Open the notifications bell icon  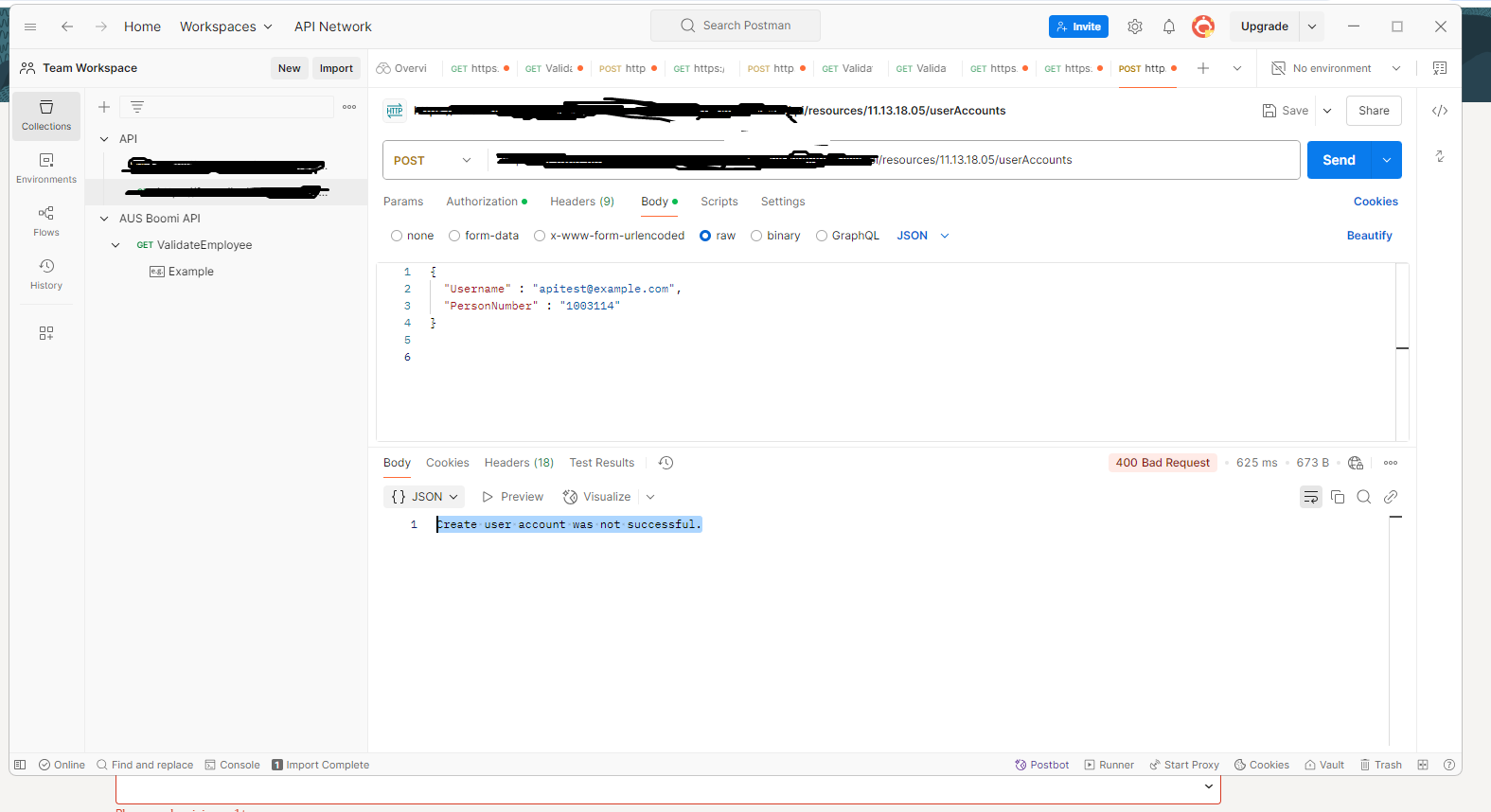click(1169, 26)
